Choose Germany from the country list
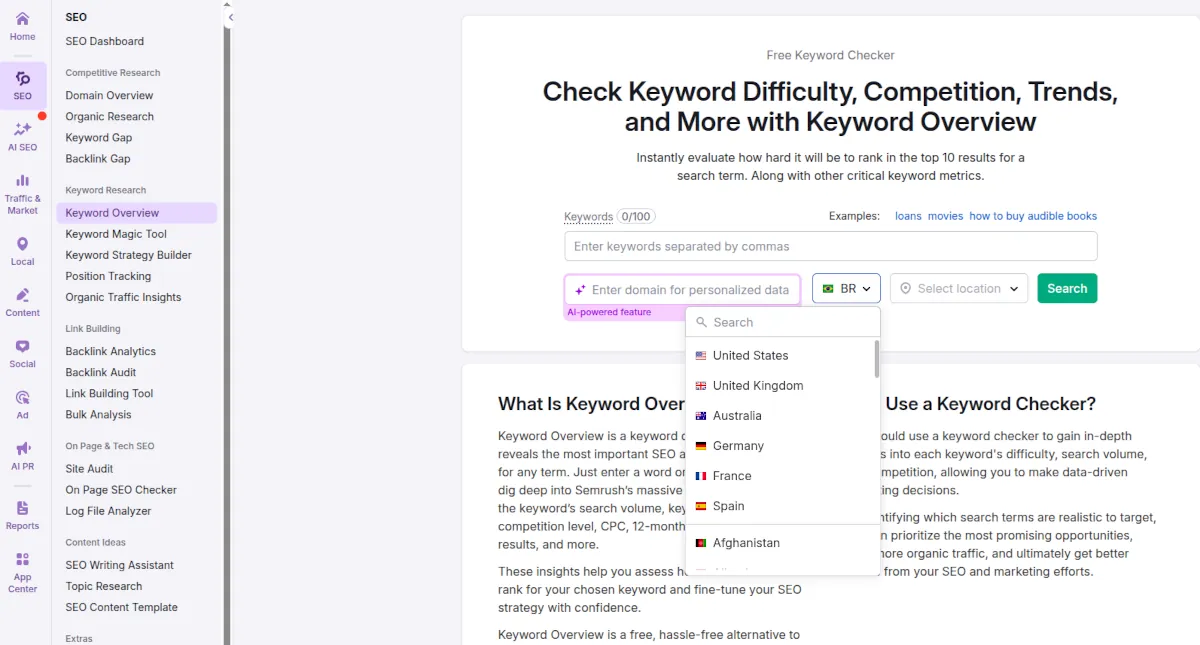 click(738, 446)
